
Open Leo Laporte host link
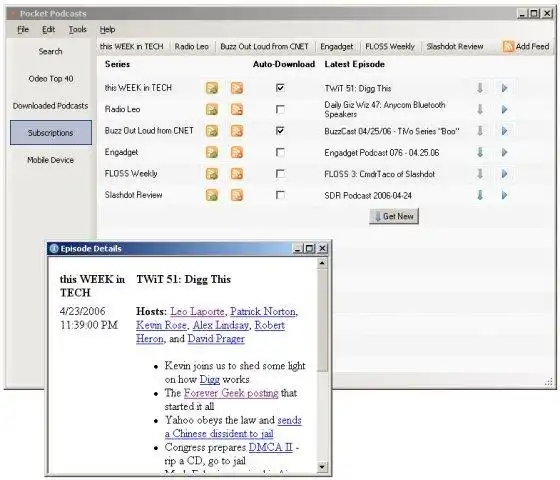click(x=197, y=311)
